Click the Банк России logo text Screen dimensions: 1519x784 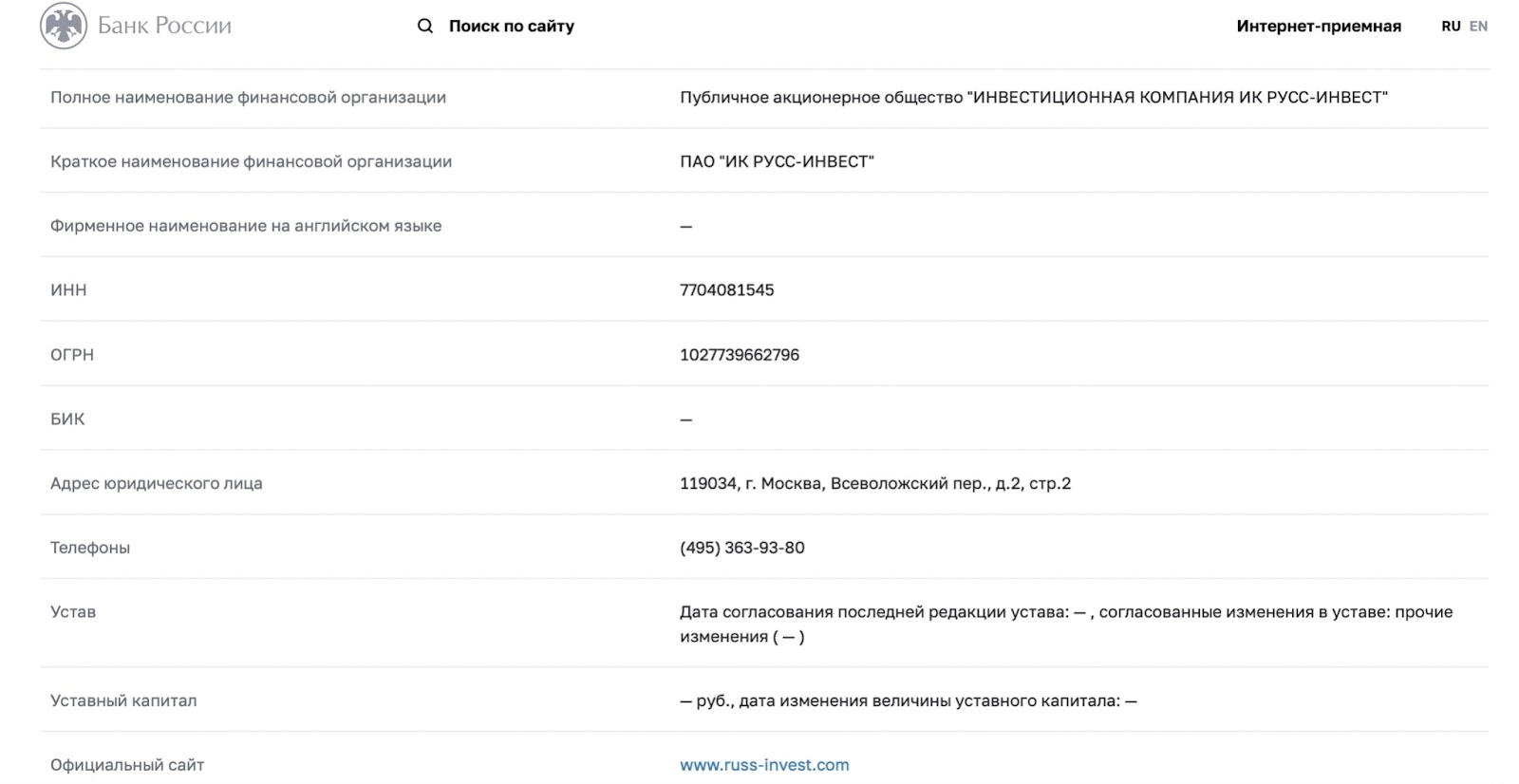click(x=164, y=26)
